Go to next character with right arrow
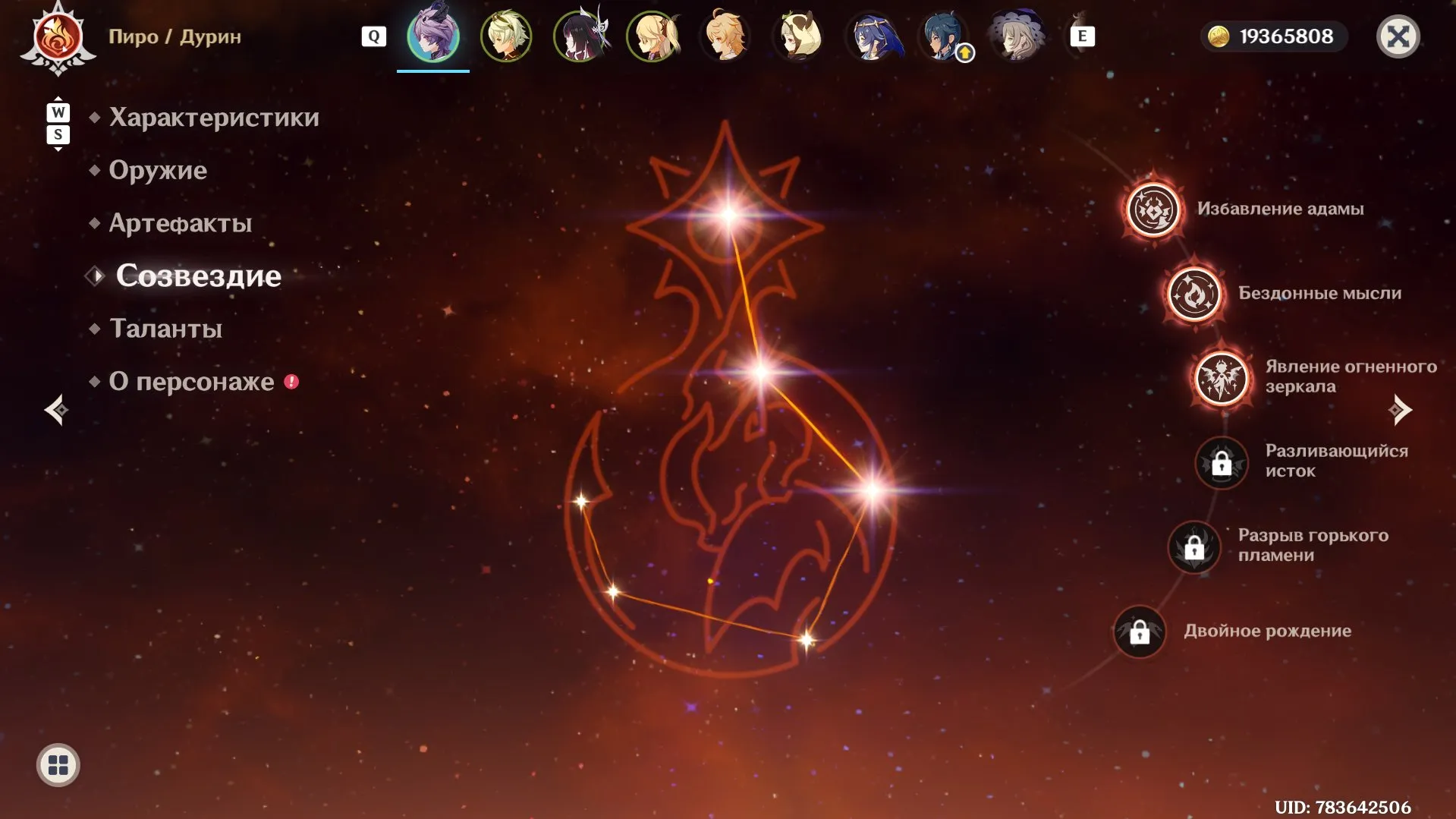The image size is (1456, 819). point(1400,411)
